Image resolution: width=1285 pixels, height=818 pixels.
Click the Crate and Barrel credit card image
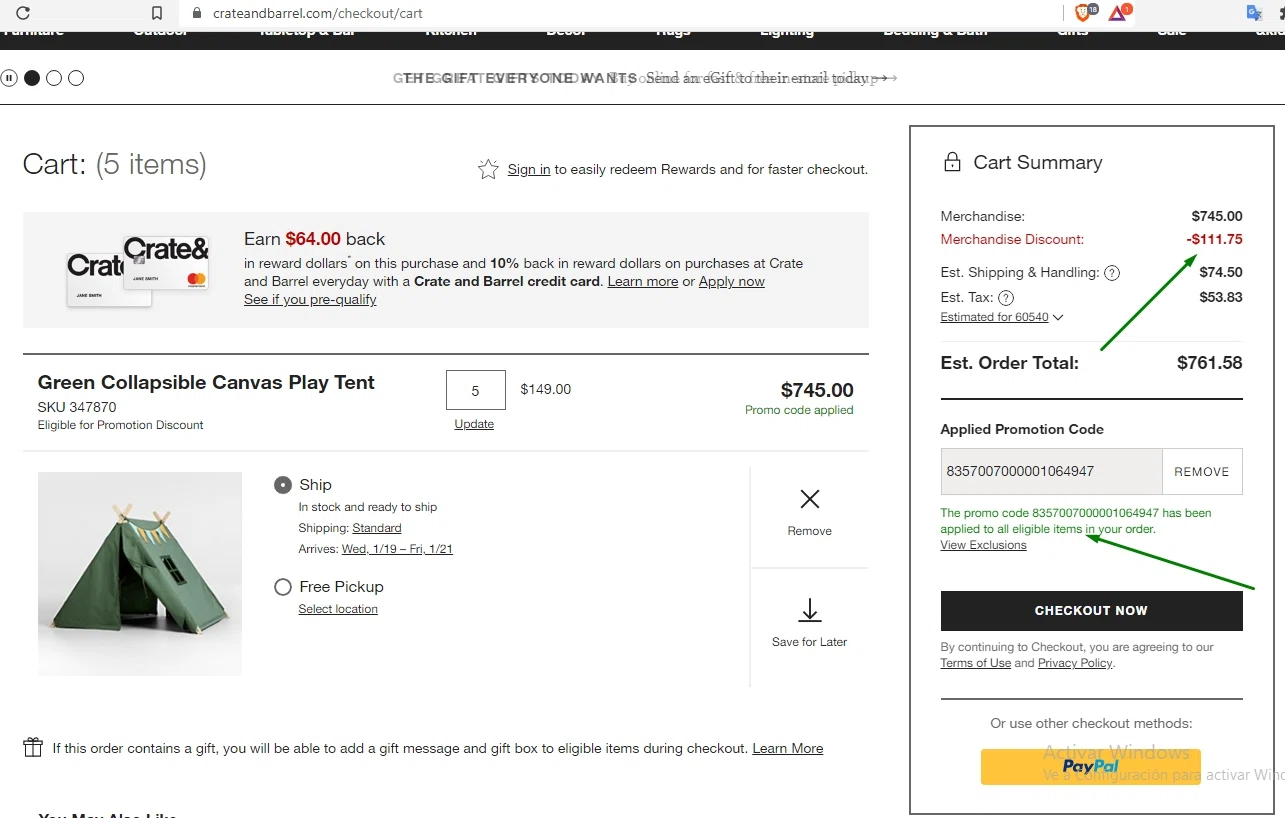[x=138, y=270]
